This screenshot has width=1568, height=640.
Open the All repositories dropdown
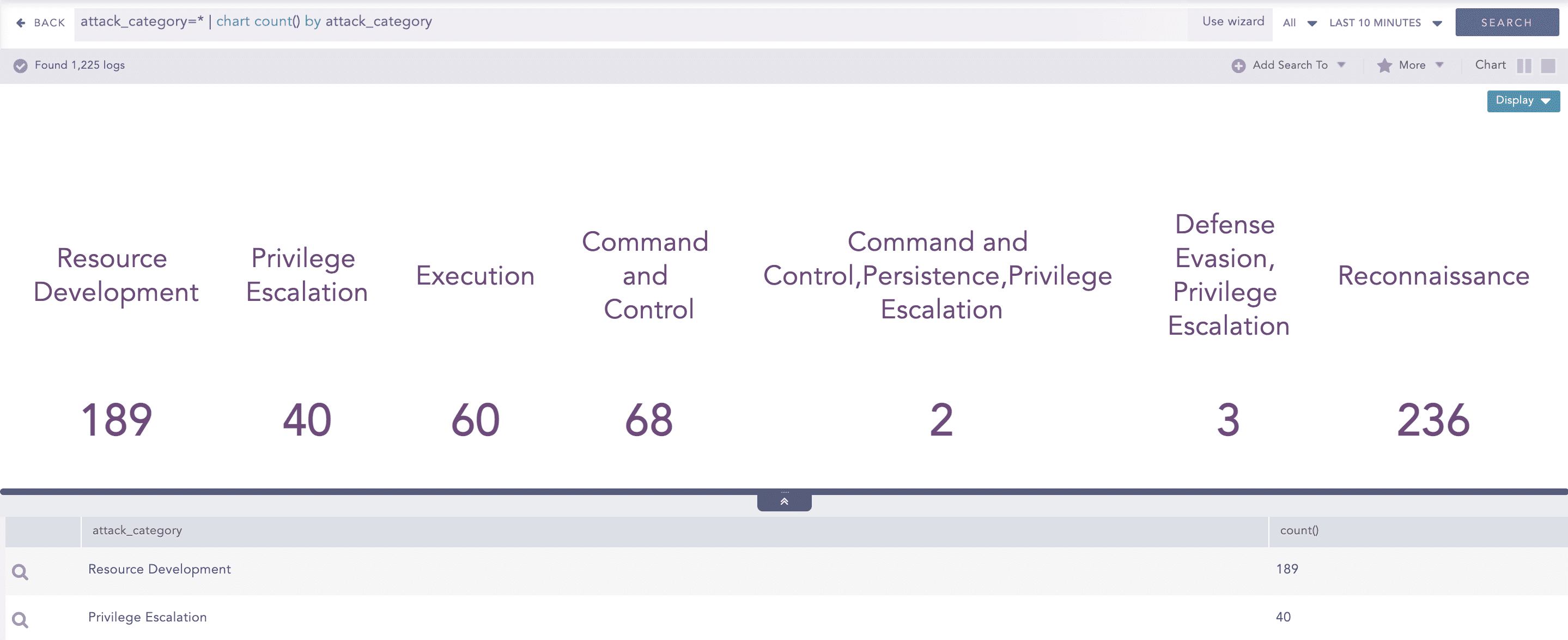point(1299,23)
